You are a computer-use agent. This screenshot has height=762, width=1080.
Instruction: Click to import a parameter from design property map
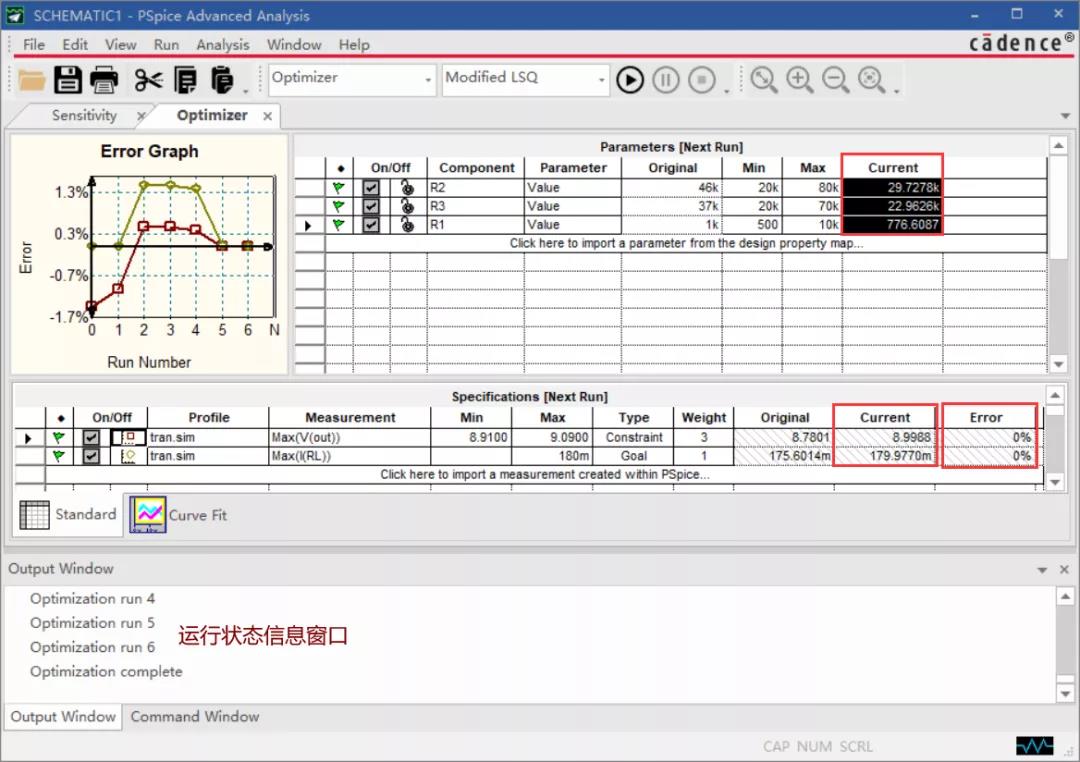point(686,243)
